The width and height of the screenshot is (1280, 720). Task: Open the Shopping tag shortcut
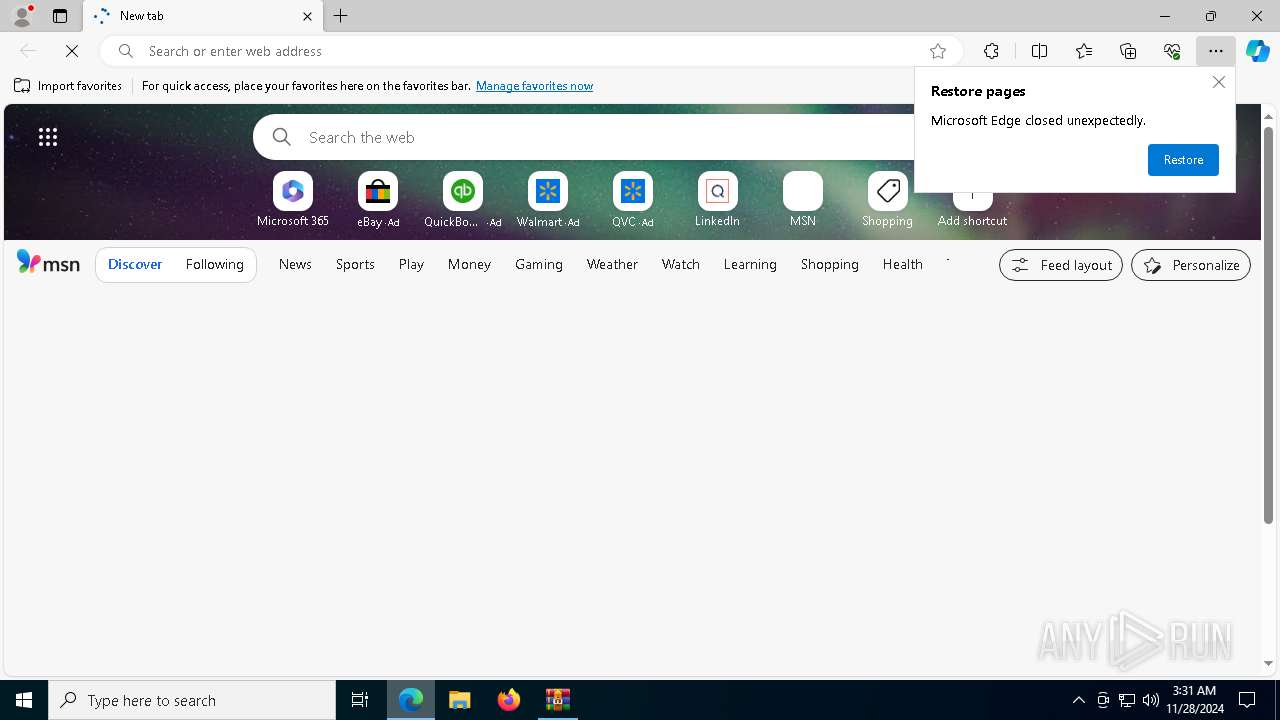click(x=888, y=200)
